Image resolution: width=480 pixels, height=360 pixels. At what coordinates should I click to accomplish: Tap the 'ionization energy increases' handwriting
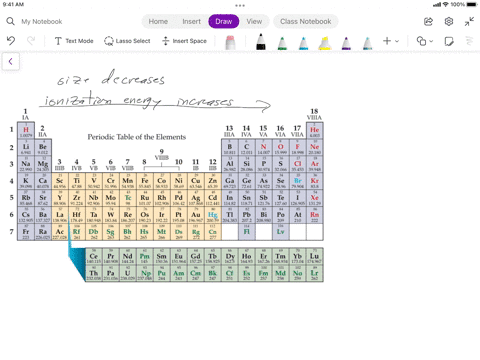click(139, 100)
